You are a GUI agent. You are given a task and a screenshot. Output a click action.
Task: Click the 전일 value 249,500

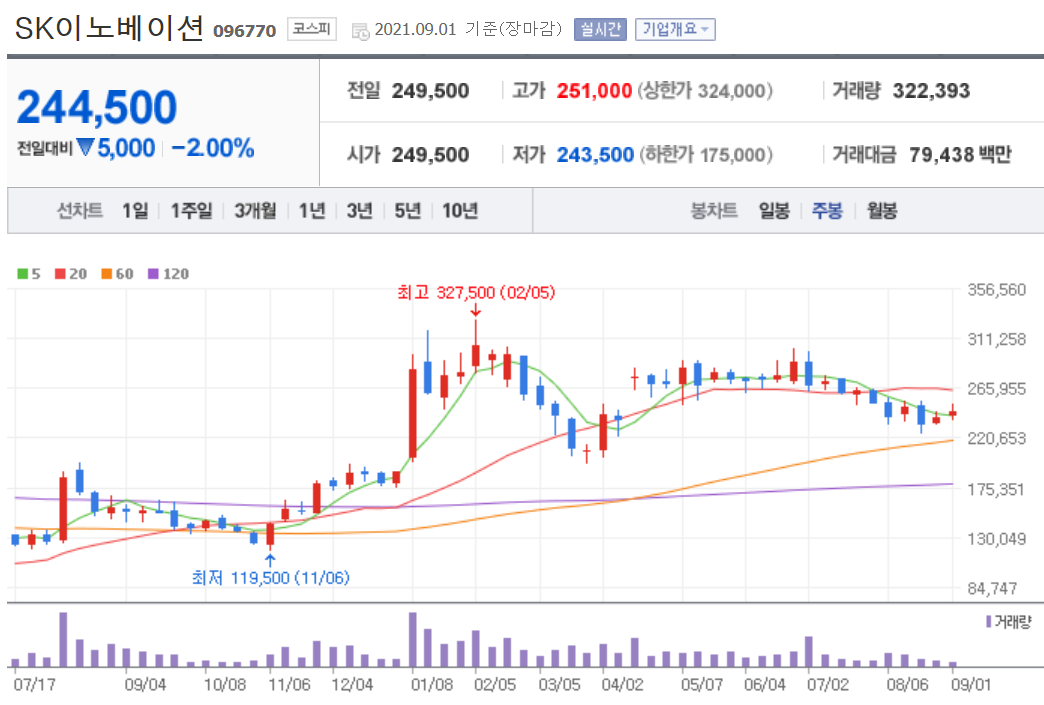(x=430, y=91)
